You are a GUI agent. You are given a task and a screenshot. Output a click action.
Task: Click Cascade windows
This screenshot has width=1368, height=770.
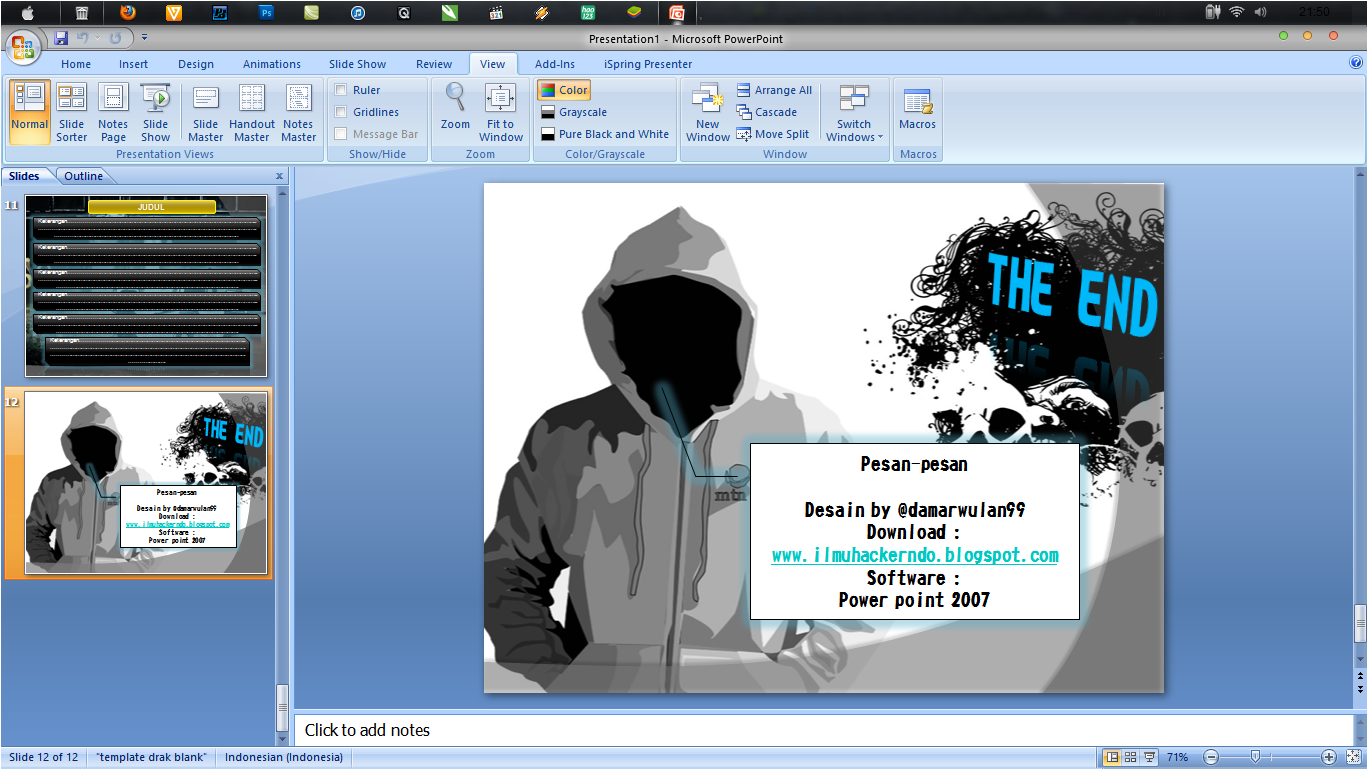pyautogui.click(x=766, y=112)
